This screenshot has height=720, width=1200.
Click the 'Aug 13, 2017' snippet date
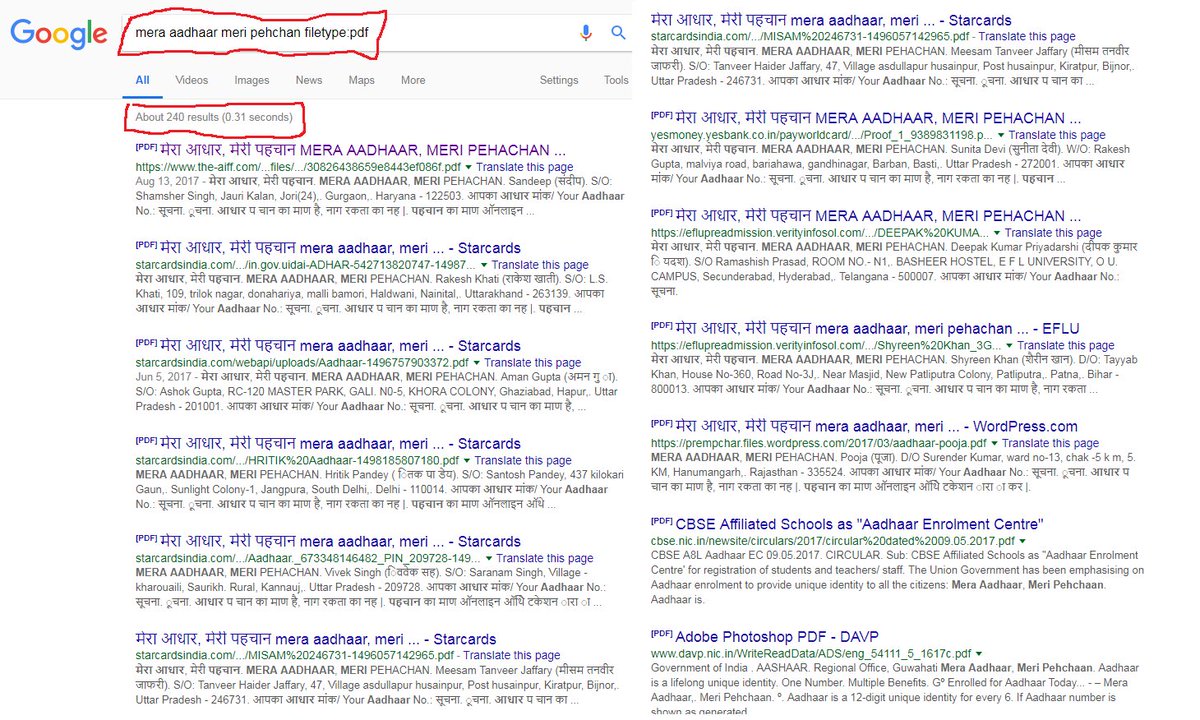[168, 183]
